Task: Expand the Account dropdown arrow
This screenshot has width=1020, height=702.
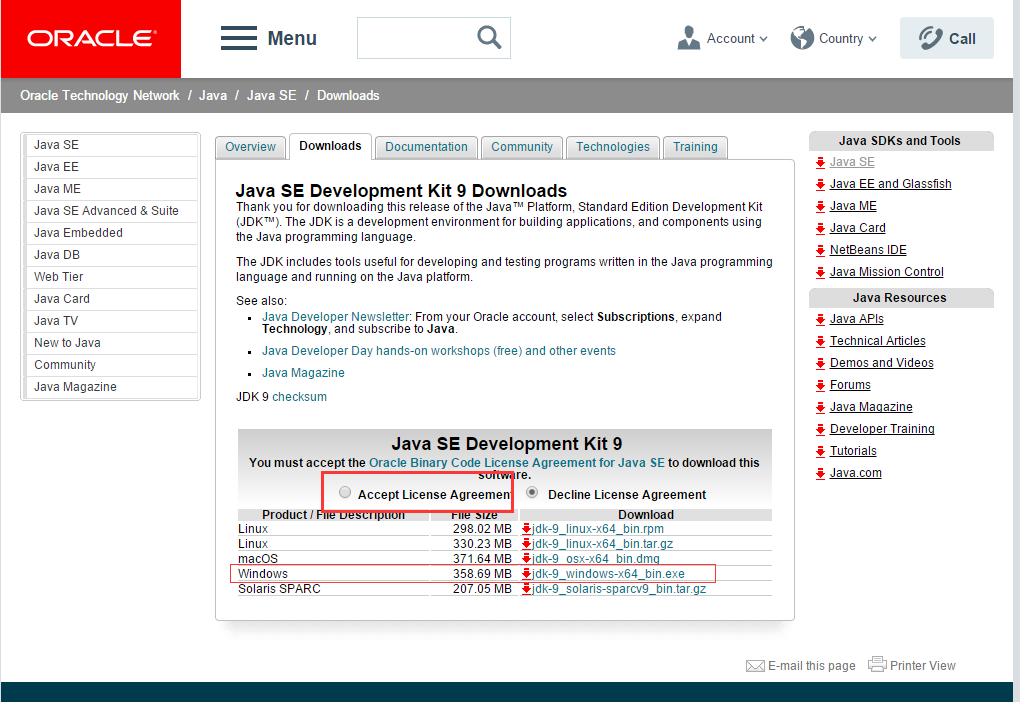Action: [763, 39]
